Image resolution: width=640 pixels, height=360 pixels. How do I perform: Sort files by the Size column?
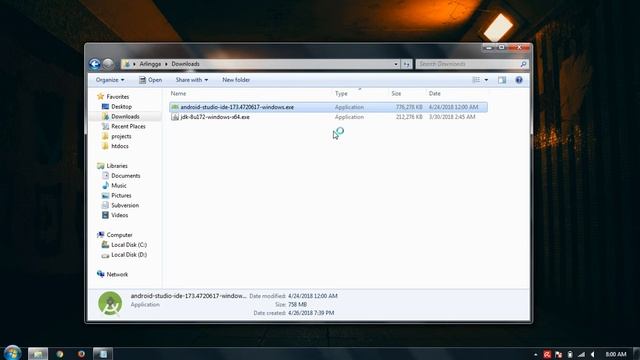pyautogui.click(x=396, y=93)
